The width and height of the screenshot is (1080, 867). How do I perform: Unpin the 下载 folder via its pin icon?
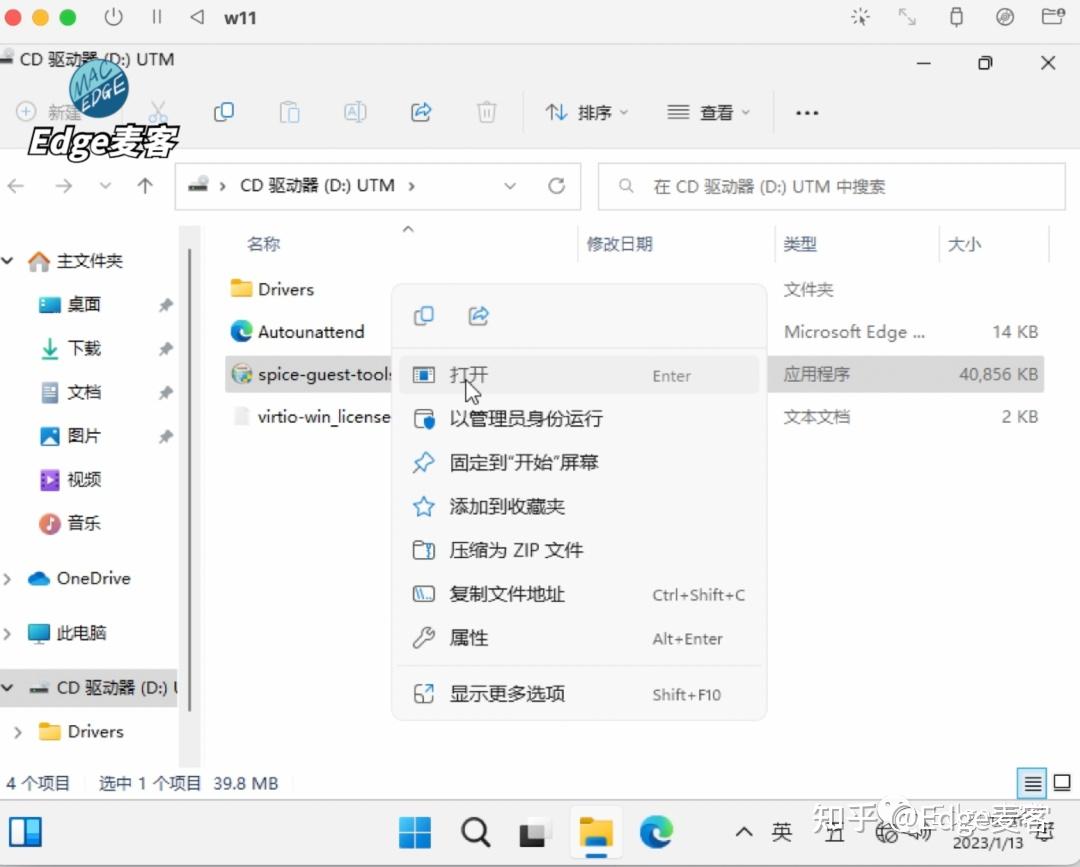[x=166, y=348]
